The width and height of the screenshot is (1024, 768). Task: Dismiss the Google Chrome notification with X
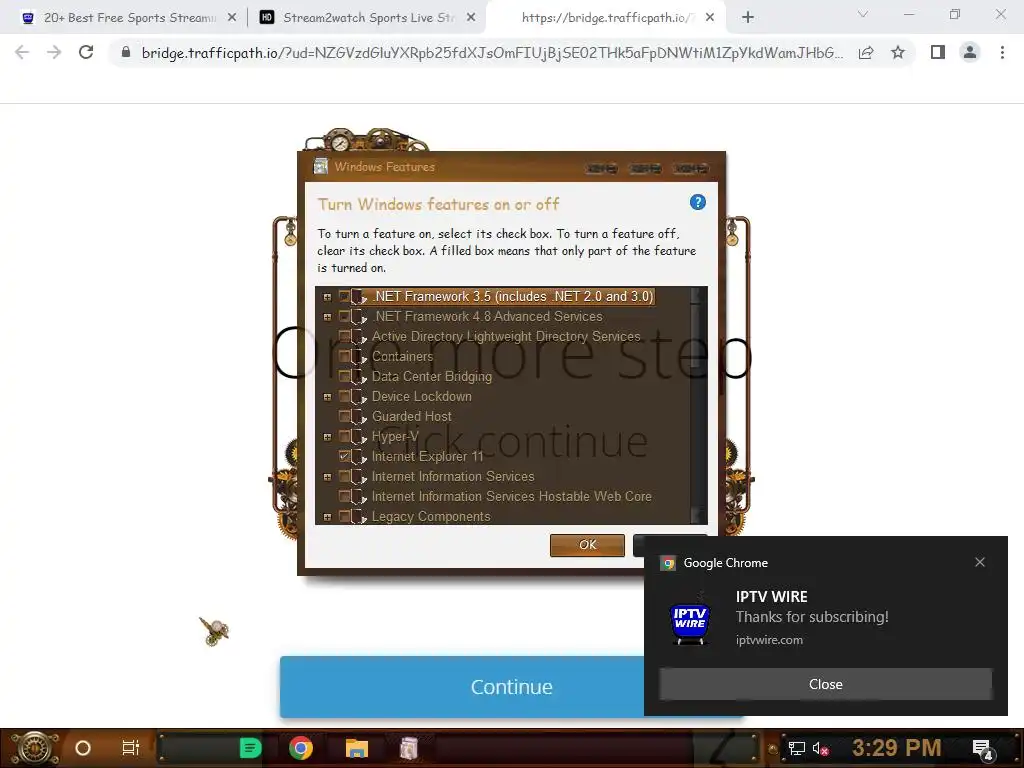(980, 562)
